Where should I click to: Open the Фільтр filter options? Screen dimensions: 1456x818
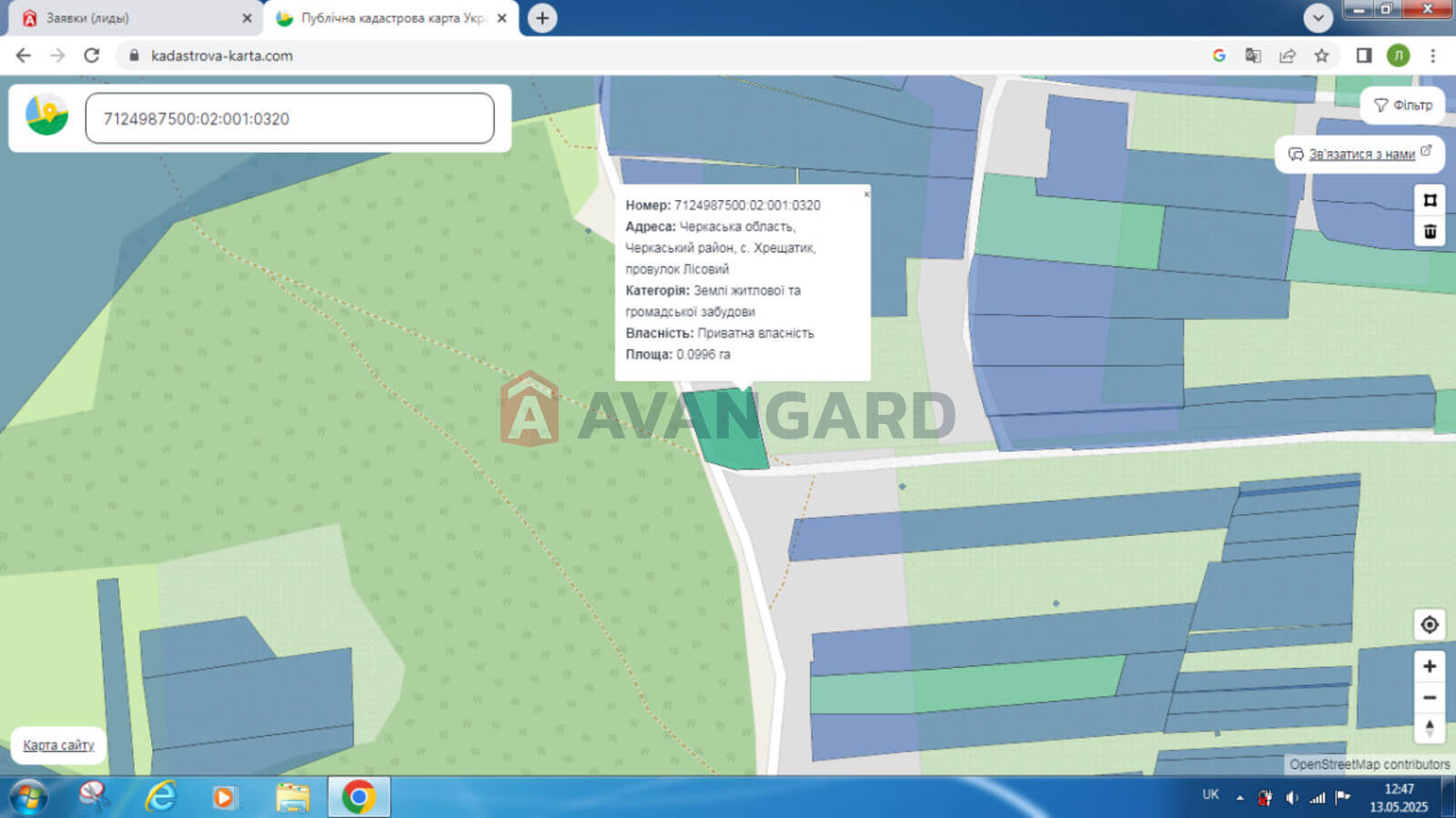pos(1402,106)
